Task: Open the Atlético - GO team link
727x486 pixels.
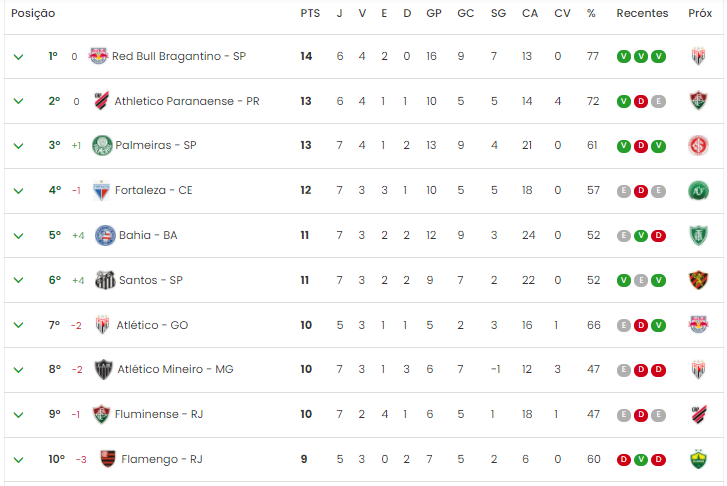Action: click(152, 325)
